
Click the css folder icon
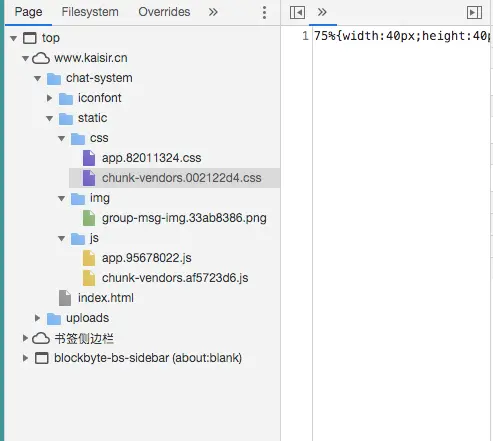[78, 138]
